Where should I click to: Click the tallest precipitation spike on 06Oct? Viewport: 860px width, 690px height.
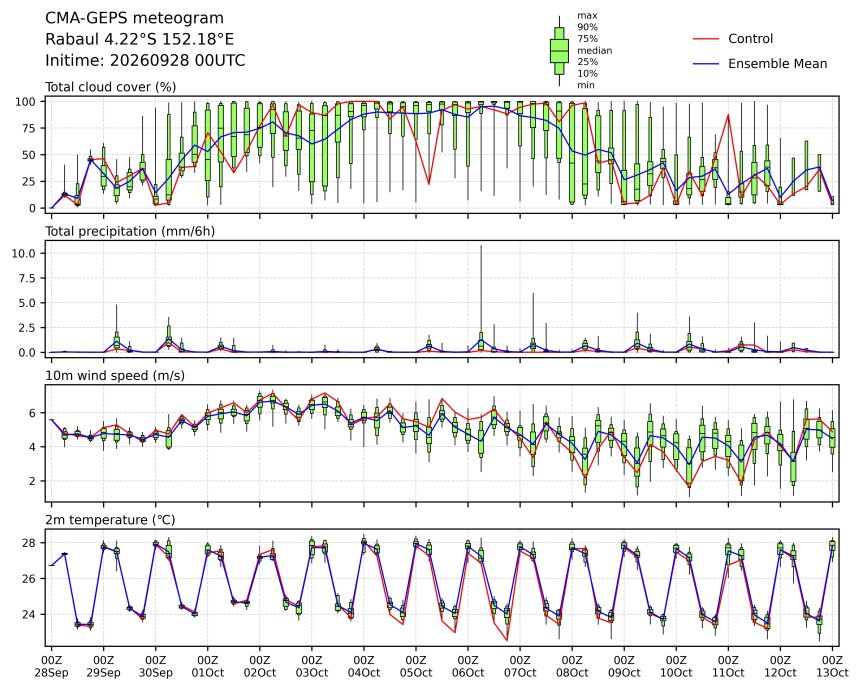pos(481,296)
